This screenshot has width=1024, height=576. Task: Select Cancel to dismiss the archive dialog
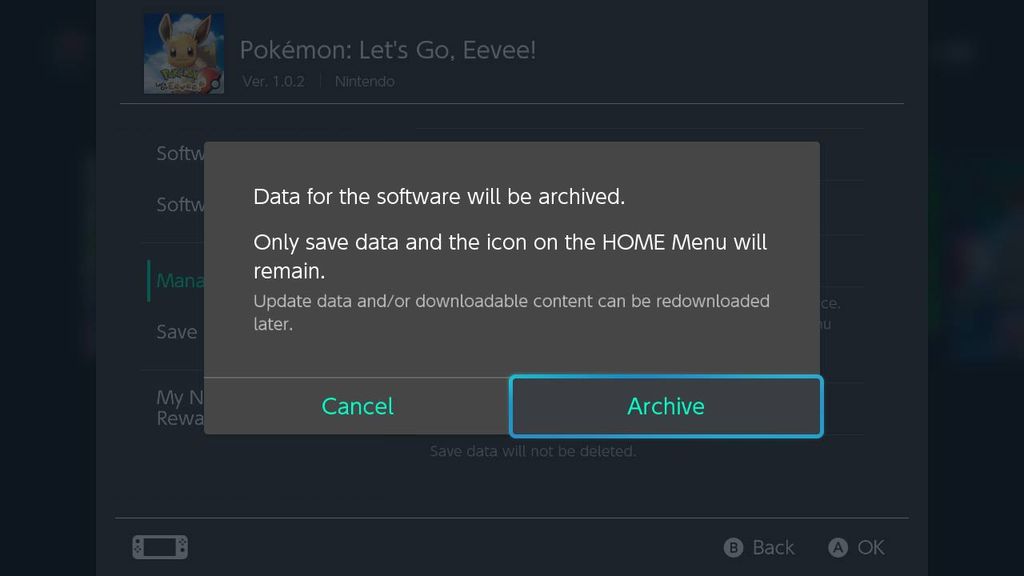tap(357, 406)
